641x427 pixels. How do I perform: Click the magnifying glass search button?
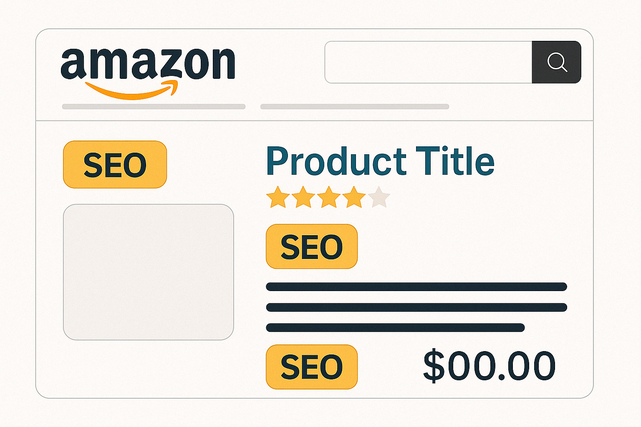pos(556,63)
